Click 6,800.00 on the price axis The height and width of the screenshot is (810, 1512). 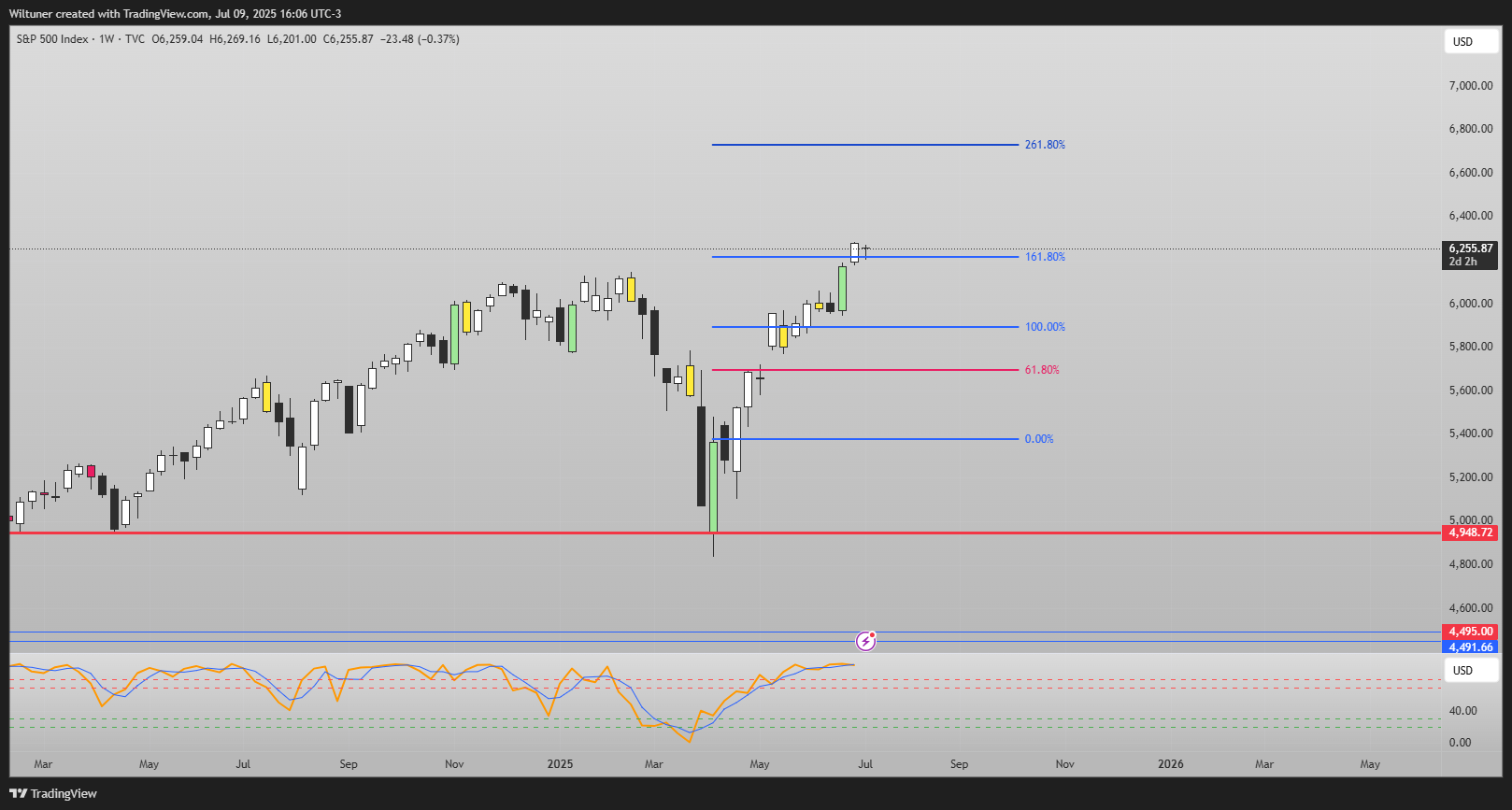[x=1471, y=129]
